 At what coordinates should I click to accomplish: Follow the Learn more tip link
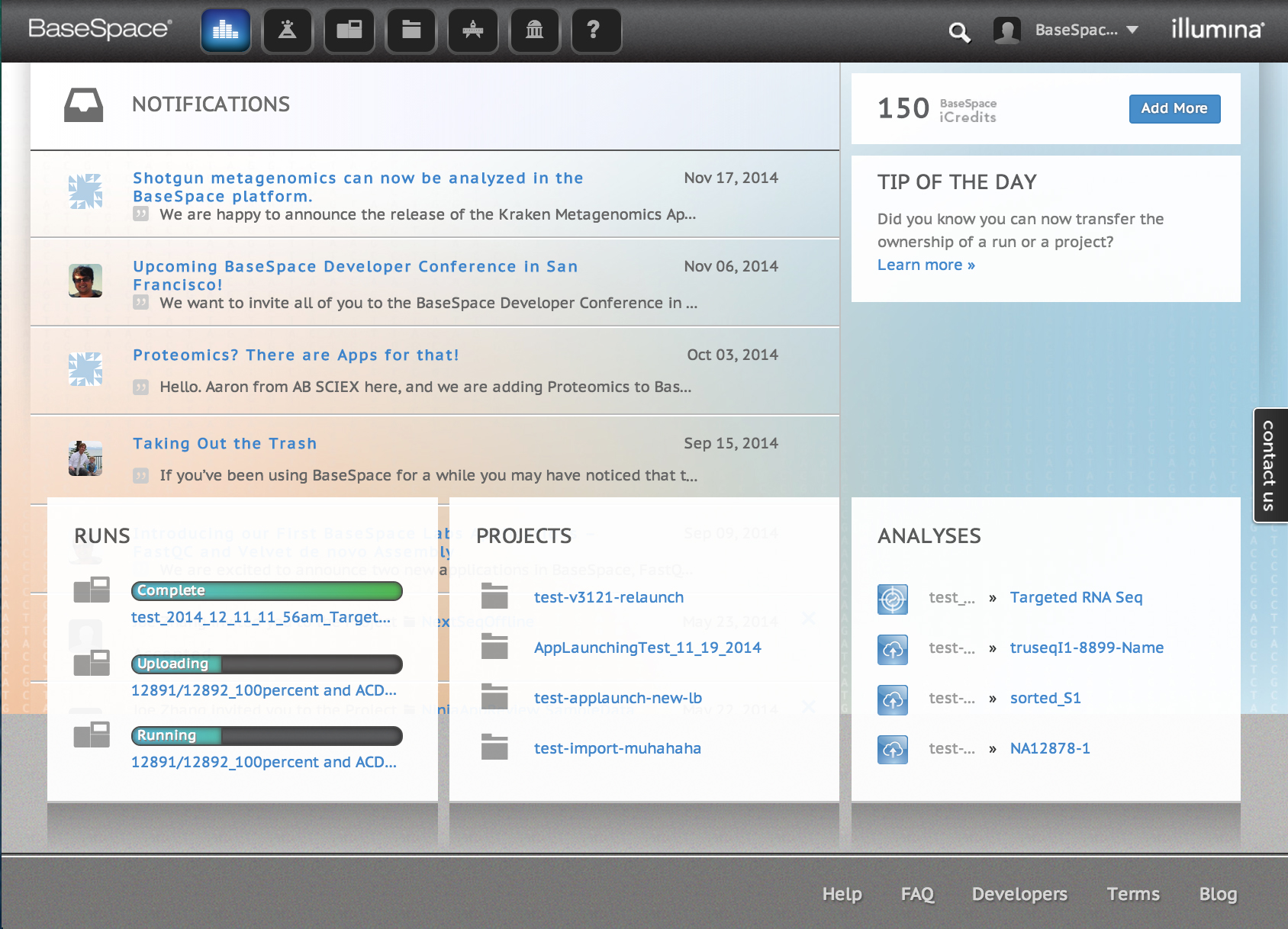926,265
